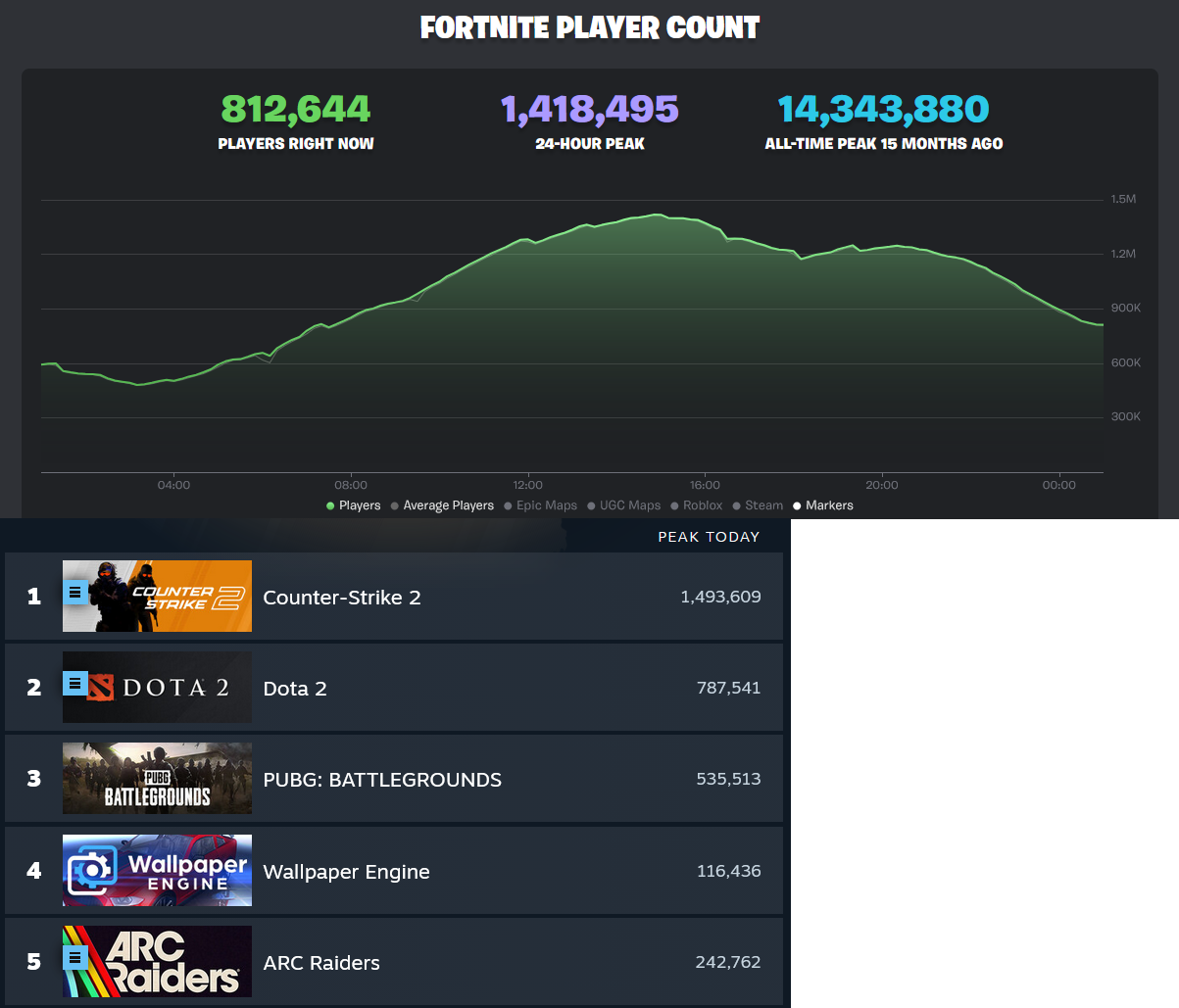Click Counter-Strike 2 peak value 1,493,609
This screenshot has width=1179, height=1008.
tap(720, 597)
